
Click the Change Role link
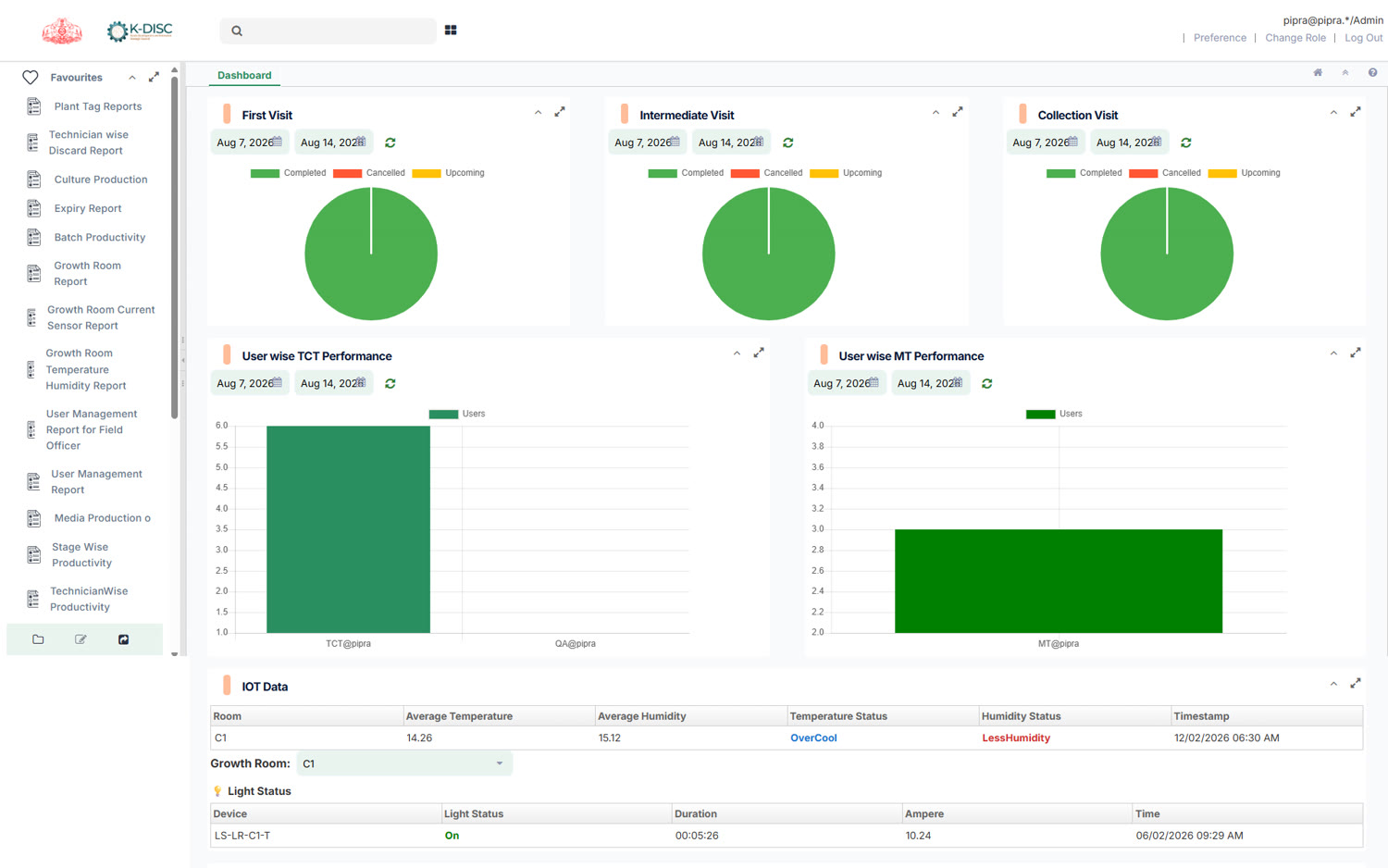[x=1295, y=38]
